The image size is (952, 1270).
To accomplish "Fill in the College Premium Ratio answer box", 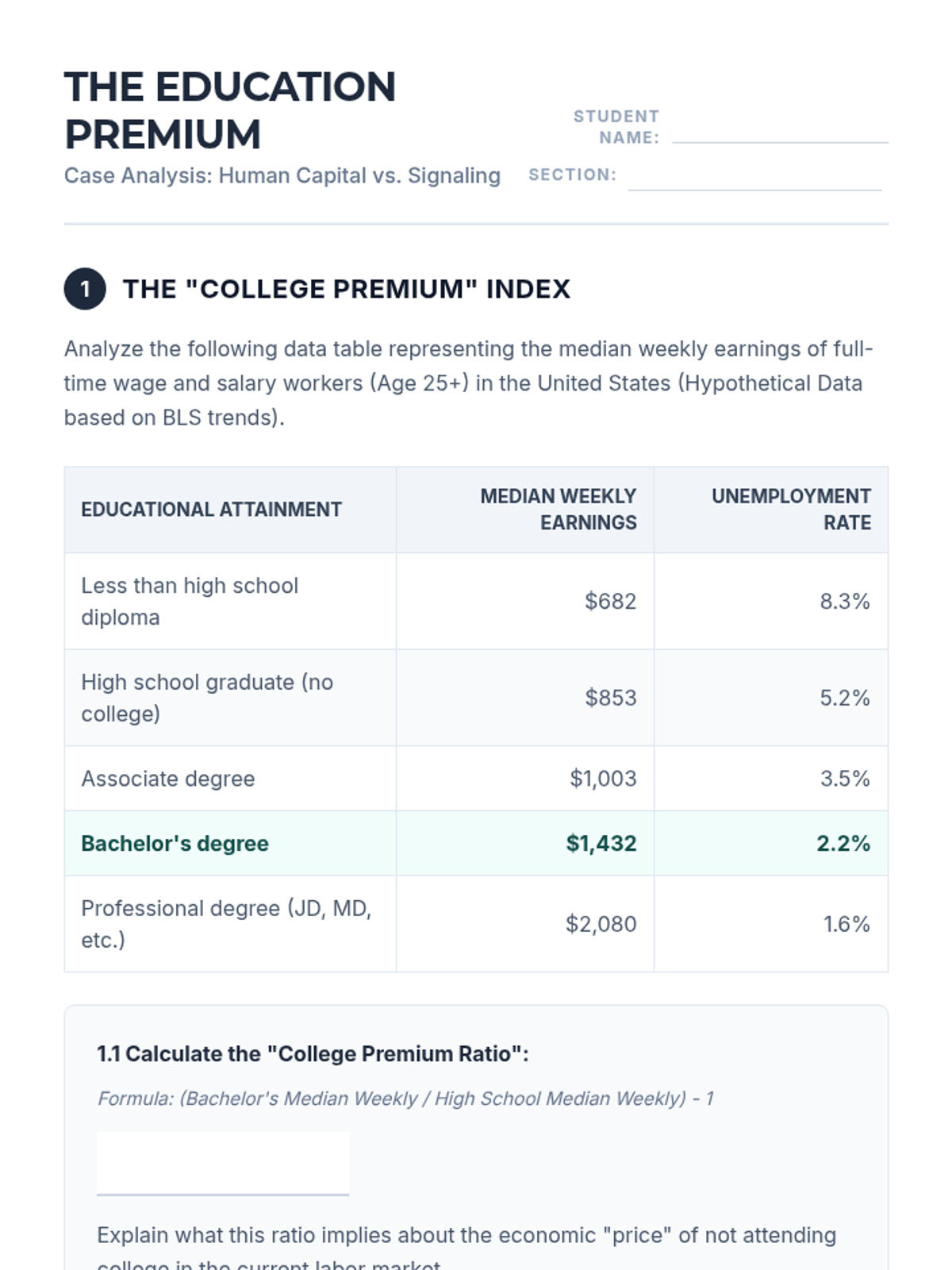I will tap(223, 1164).
